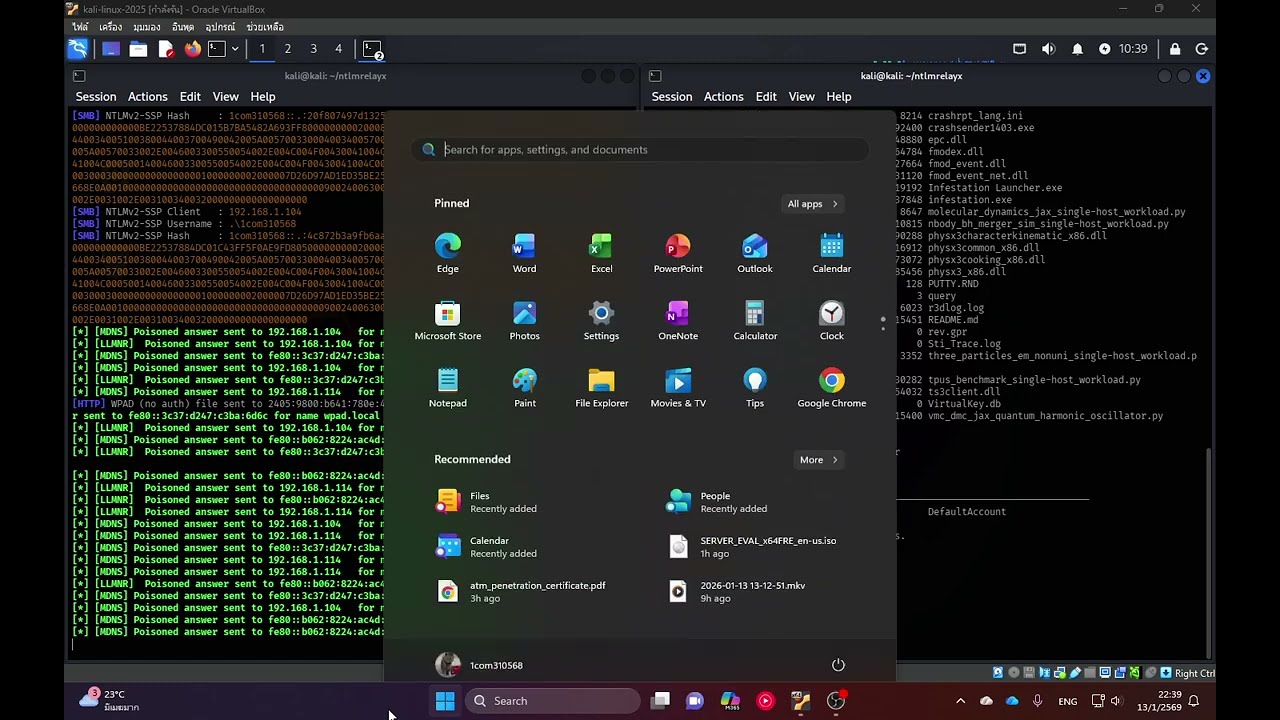
Task: Click the Start menu power button
Action: [x=838, y=665]
